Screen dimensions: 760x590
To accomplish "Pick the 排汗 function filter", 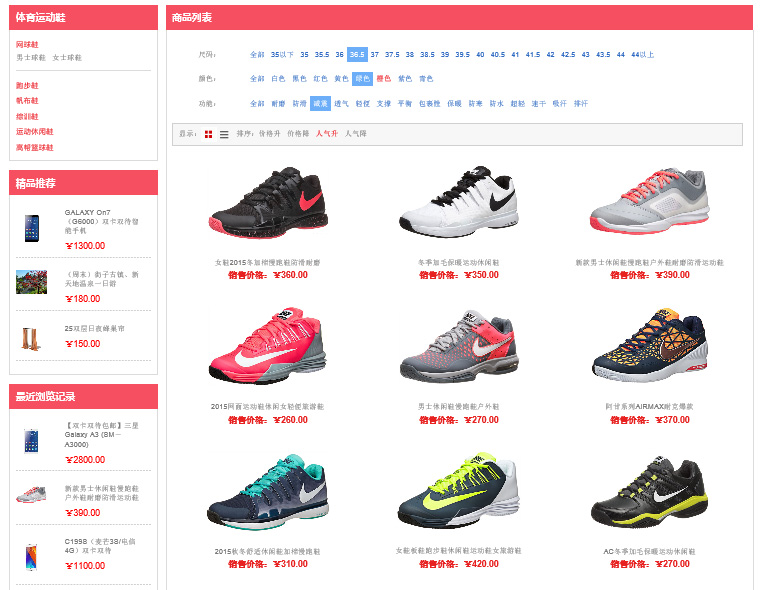I will click(x=581, y=103).
